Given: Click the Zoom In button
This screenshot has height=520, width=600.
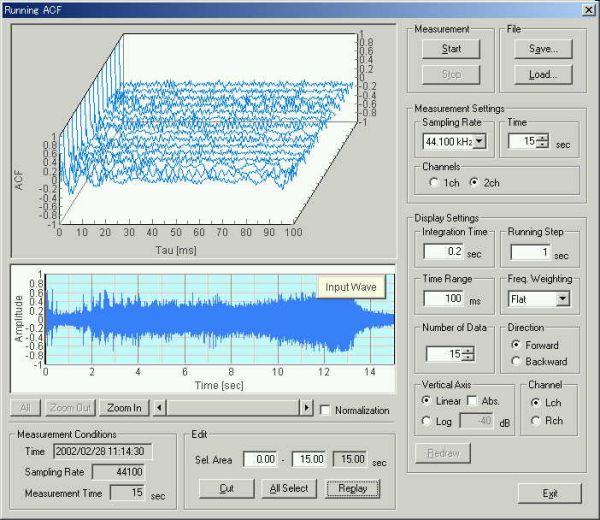Looking at the screenshot, I should [x=124, y=408].
